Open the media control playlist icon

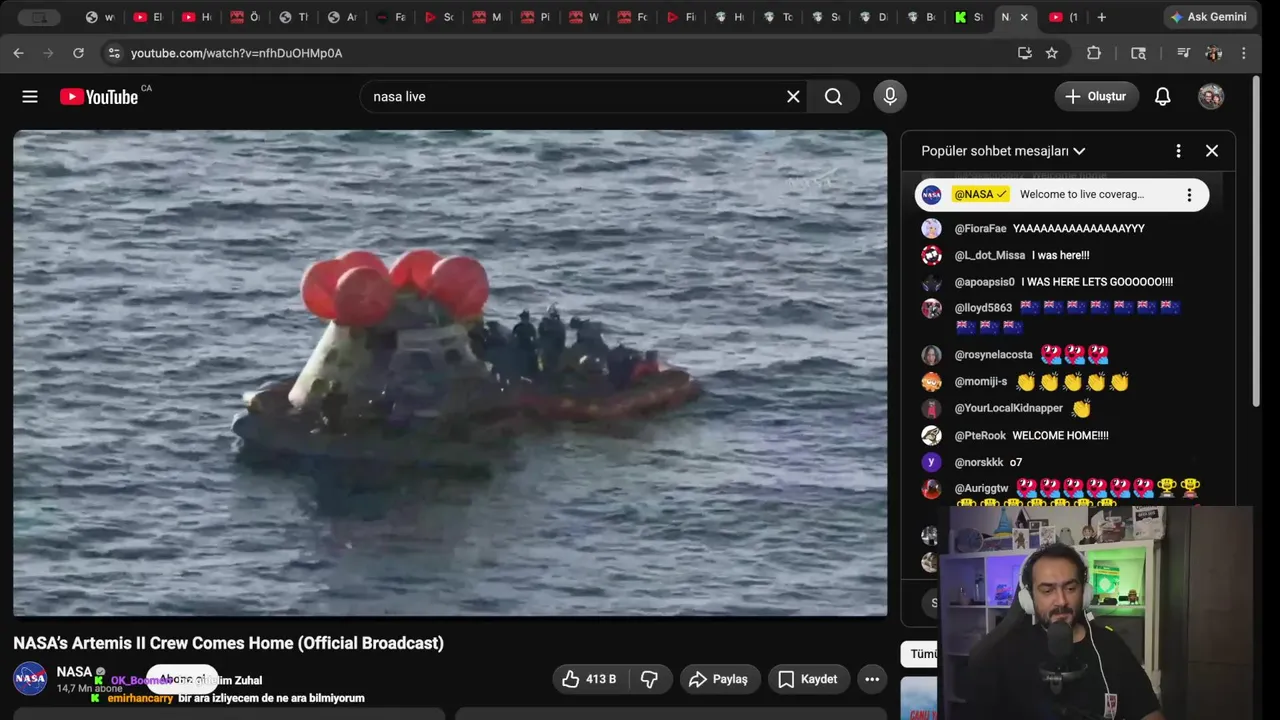point(1183,53)
